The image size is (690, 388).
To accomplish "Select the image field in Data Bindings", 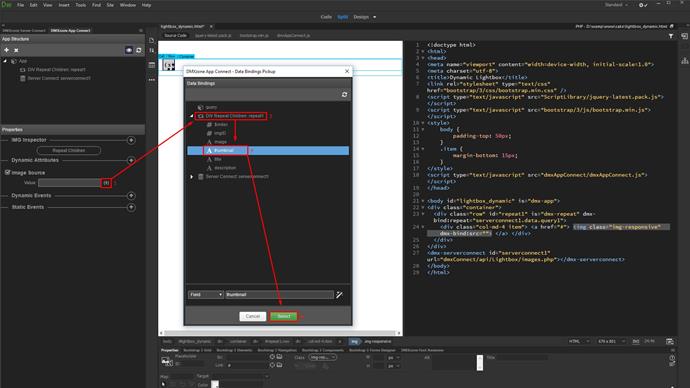I will pyautogui.click(x=220, y=142).
